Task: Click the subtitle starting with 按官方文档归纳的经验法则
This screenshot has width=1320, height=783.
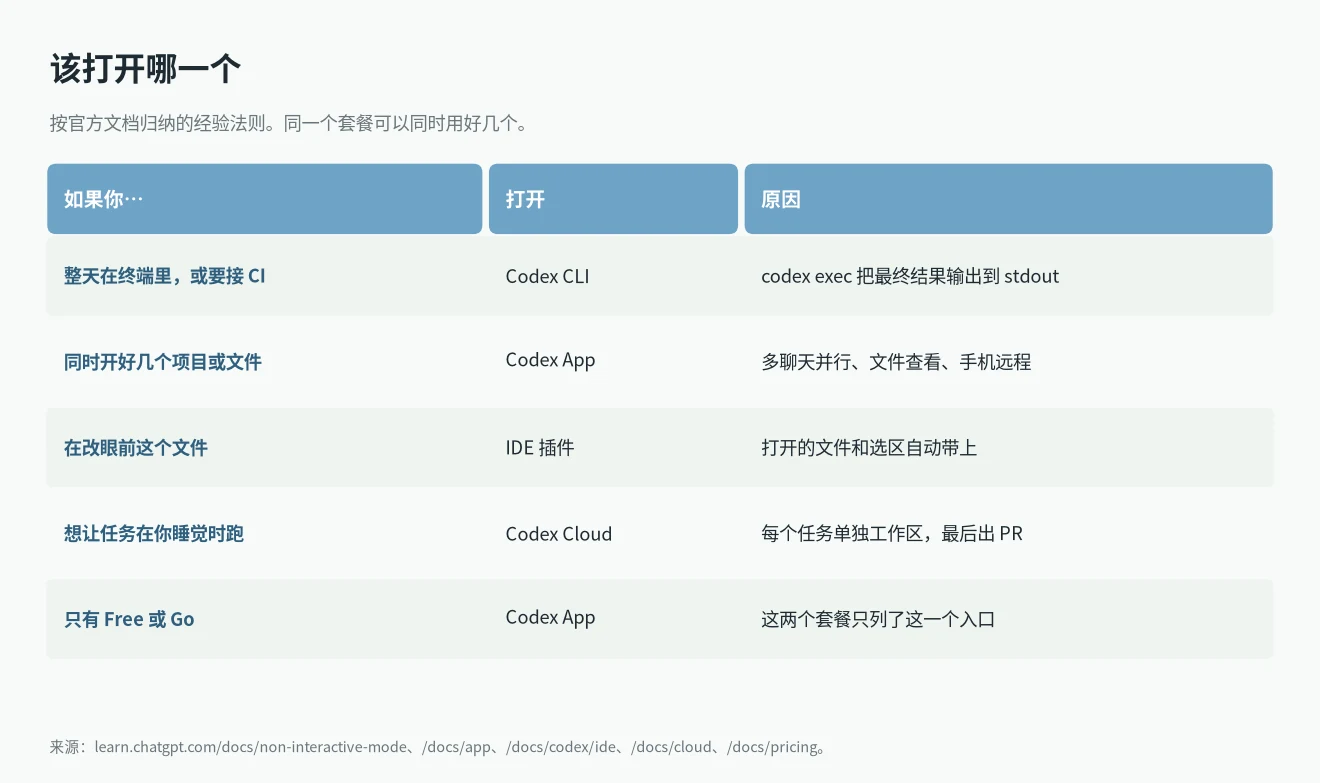Action: tap(289, 124)
